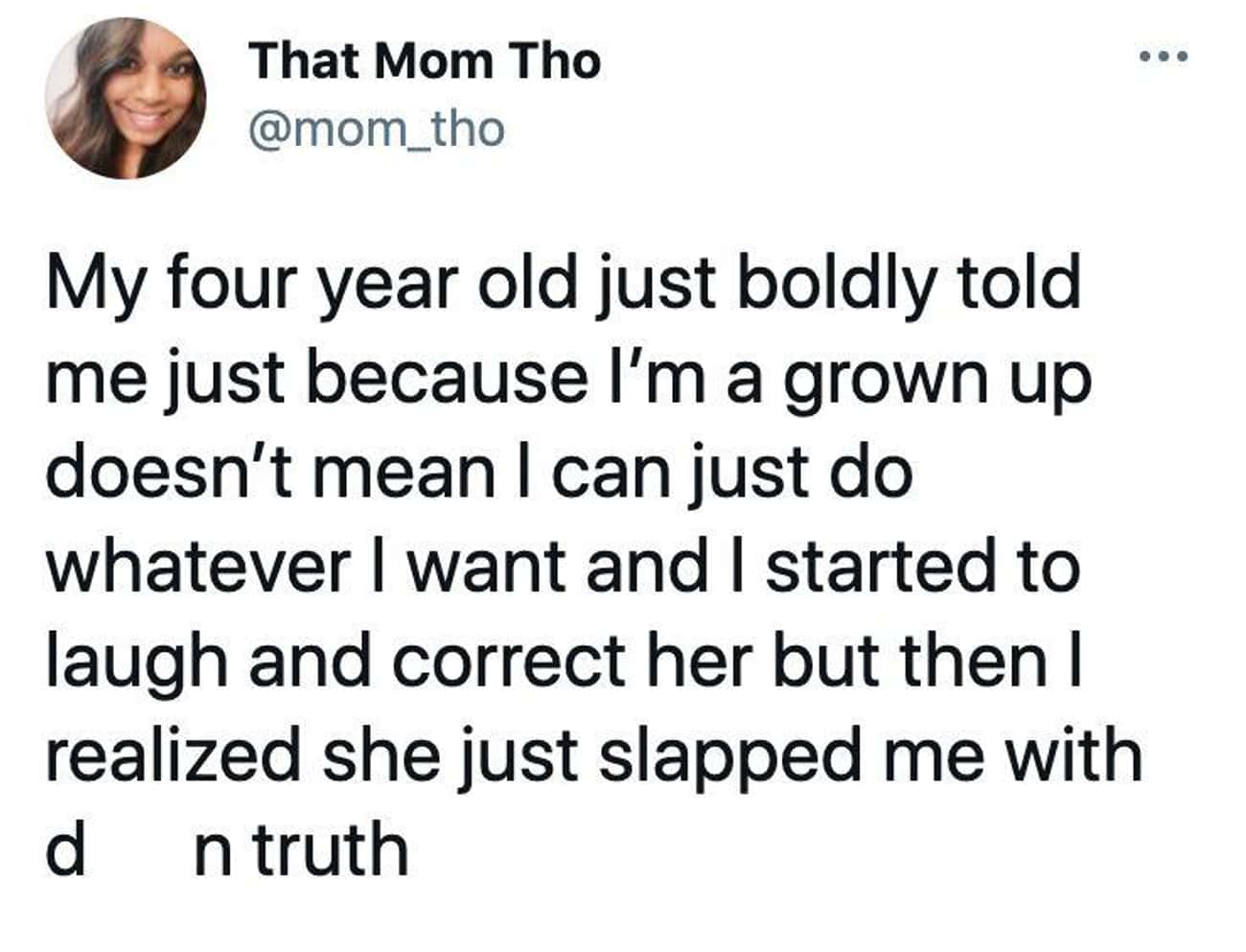Click the That Mom Tho profile picture
The height and width of the screenshot is (952, 1246).
126,98
